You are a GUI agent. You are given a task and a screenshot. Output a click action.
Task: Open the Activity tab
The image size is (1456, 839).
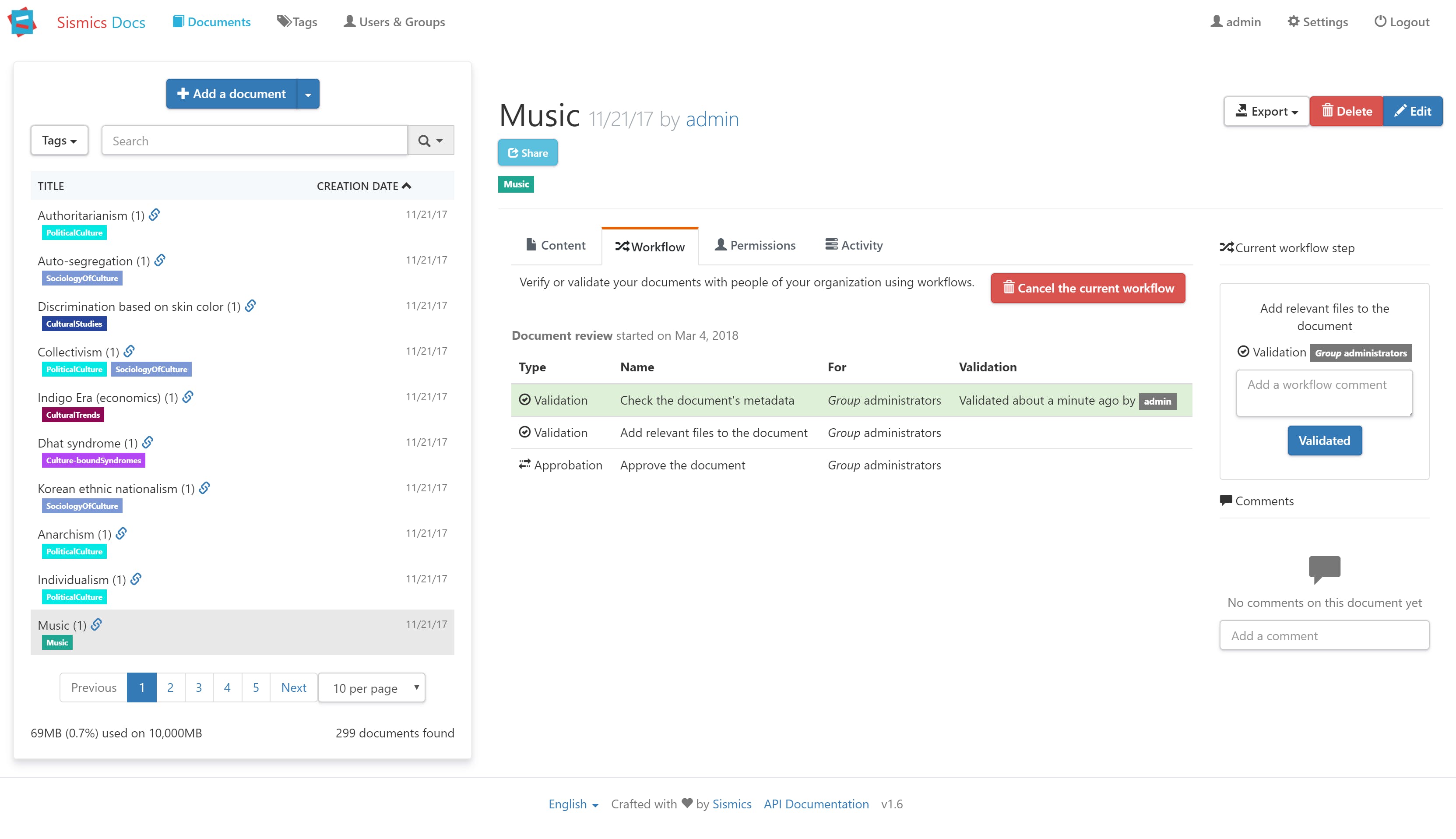[x=854, y=246]
